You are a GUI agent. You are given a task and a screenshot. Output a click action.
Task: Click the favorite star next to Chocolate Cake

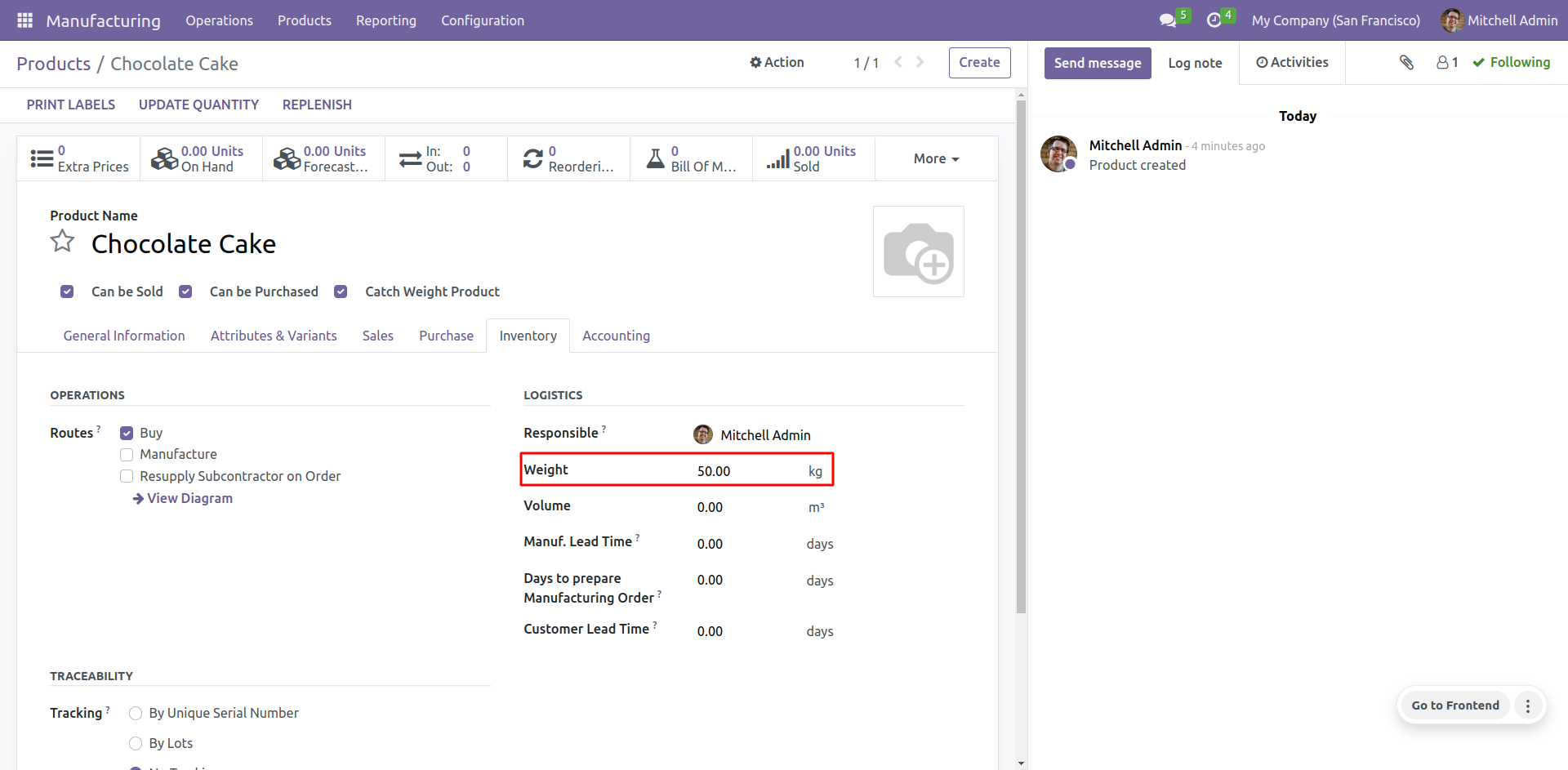(x=63, y=242)
